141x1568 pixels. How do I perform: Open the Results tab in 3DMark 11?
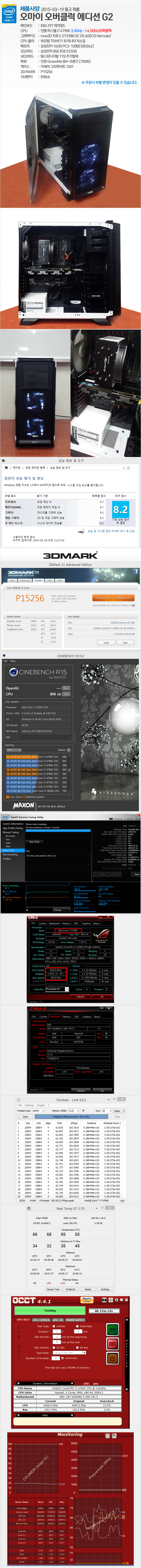38,580
